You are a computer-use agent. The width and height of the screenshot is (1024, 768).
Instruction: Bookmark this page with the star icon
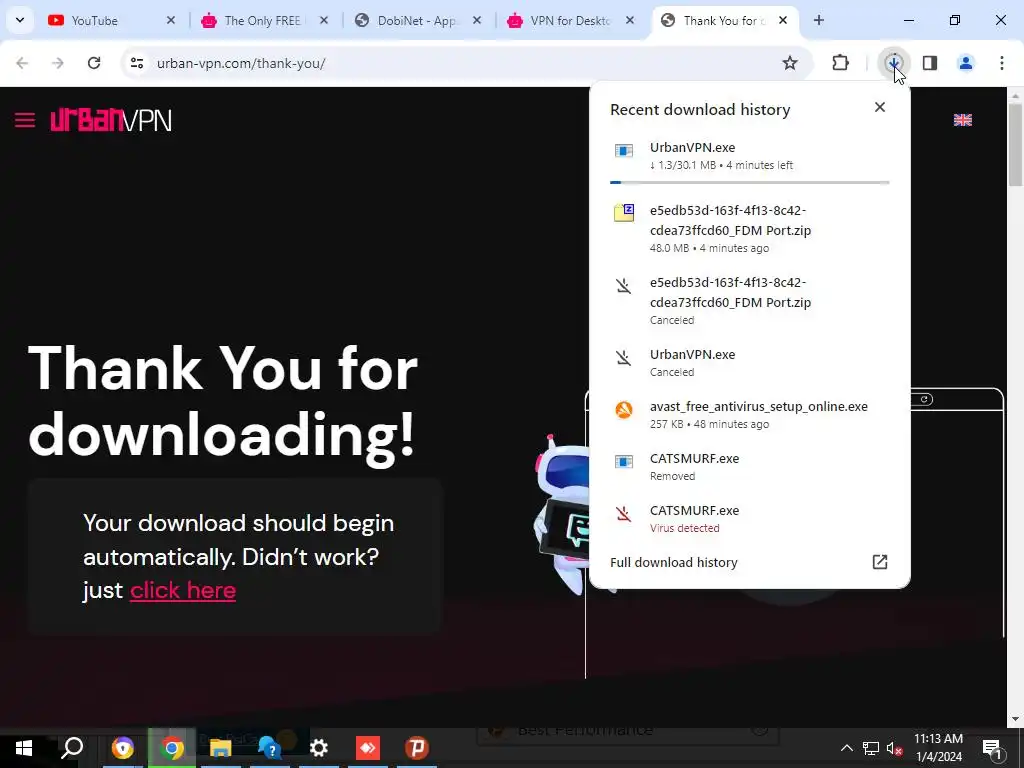(790, 63)
